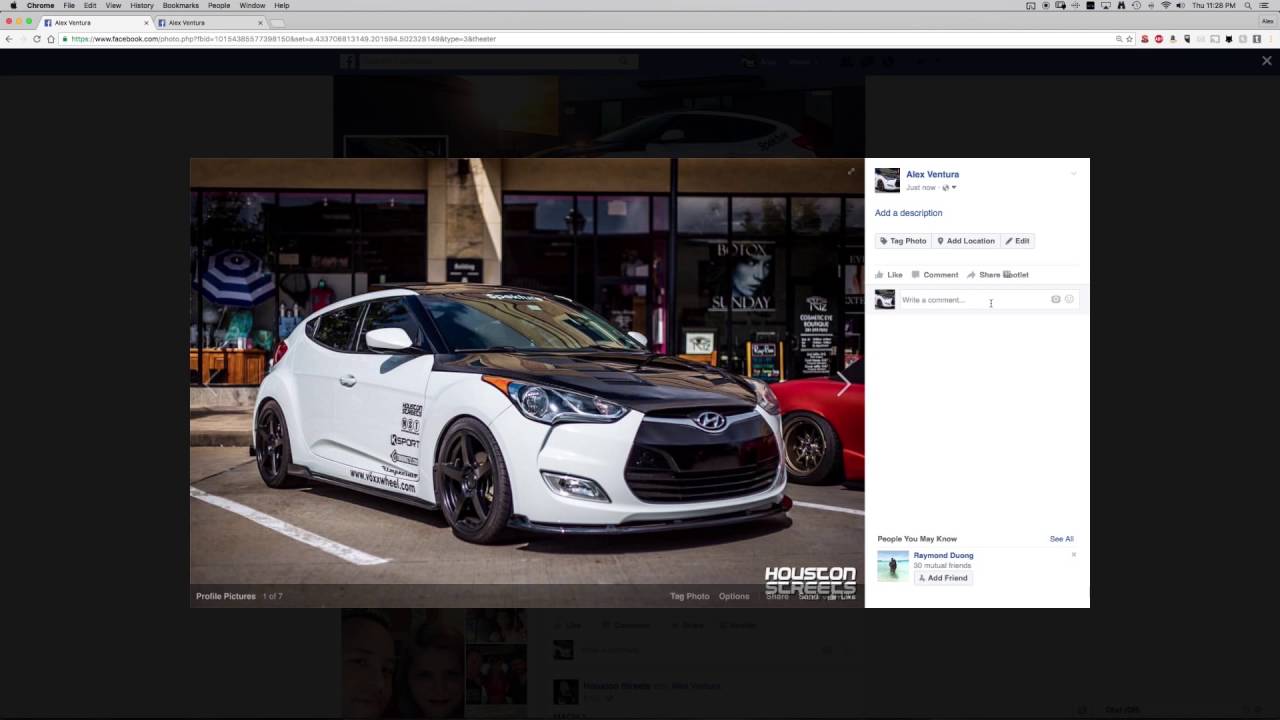Click the Cast extension icon
The image size is (1280, 720).
(x=1215, y=39)
